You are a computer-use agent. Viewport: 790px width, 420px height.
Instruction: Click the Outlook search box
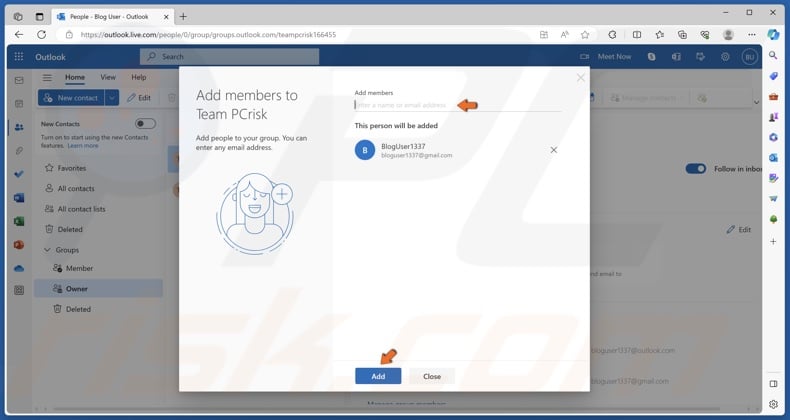pos(229,57)
